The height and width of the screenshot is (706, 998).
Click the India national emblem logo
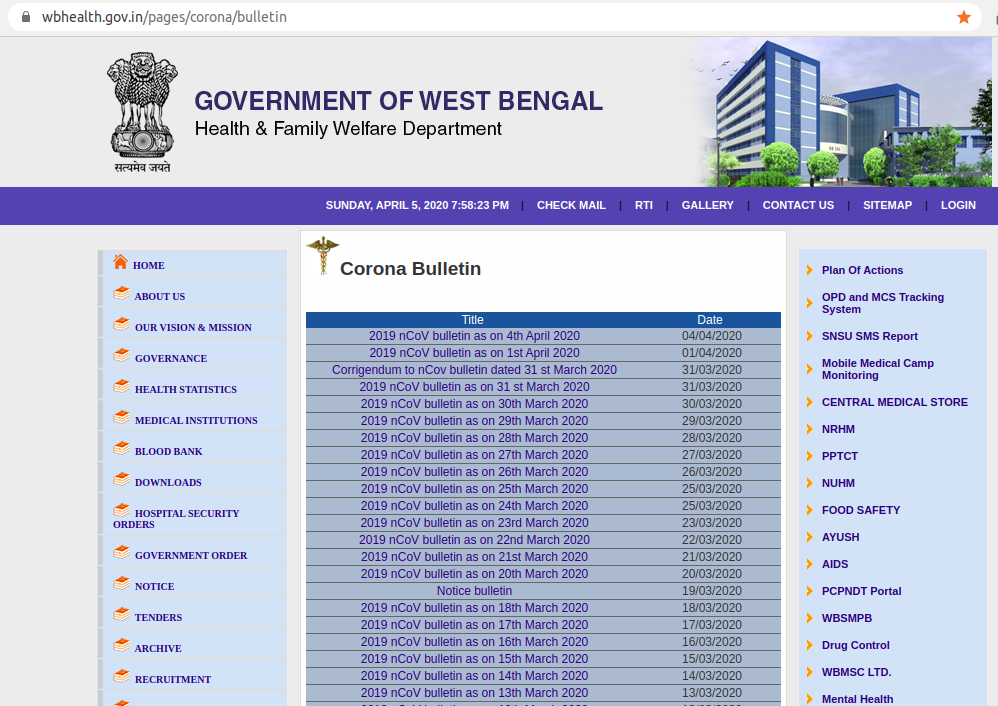click(x=142, y=113)
